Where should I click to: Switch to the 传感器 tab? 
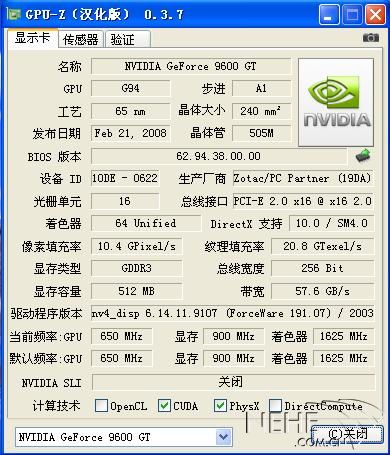pos(81,39)
